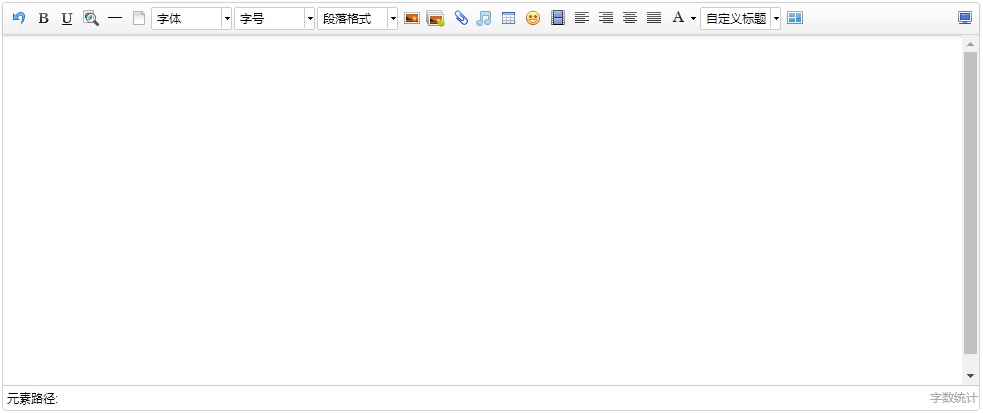
Task: Align text to the left
Action: pyautogui.click(x=581, y=18)
